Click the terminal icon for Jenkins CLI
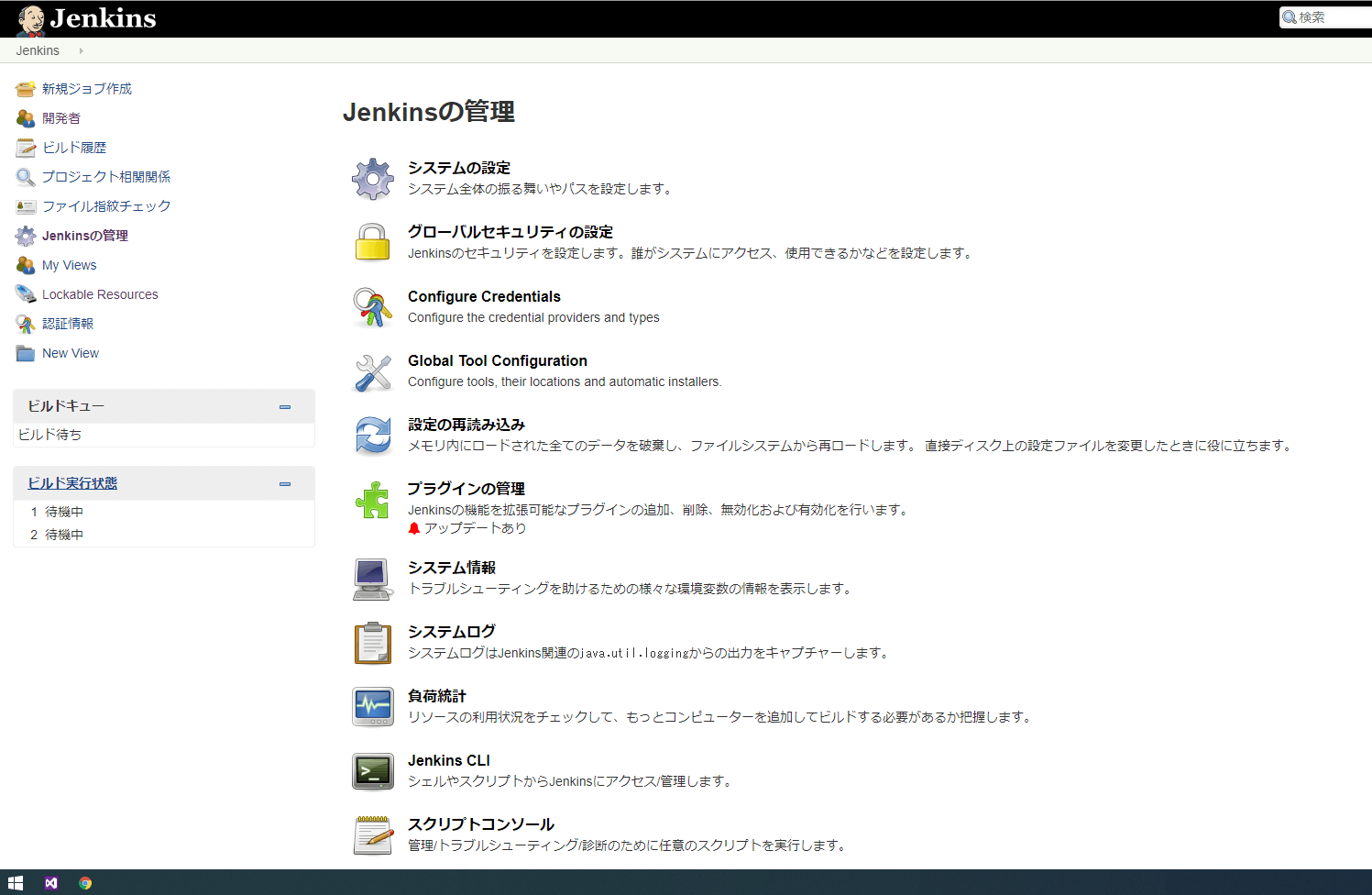 tap(373, 771)
